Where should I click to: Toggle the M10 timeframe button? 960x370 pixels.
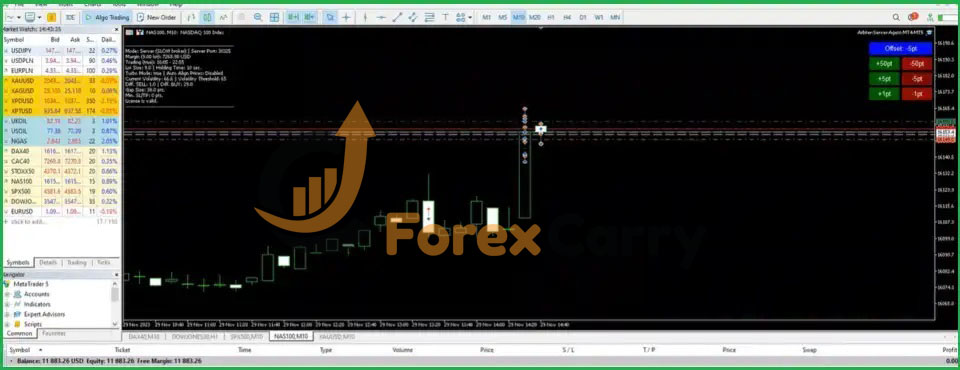519,17
